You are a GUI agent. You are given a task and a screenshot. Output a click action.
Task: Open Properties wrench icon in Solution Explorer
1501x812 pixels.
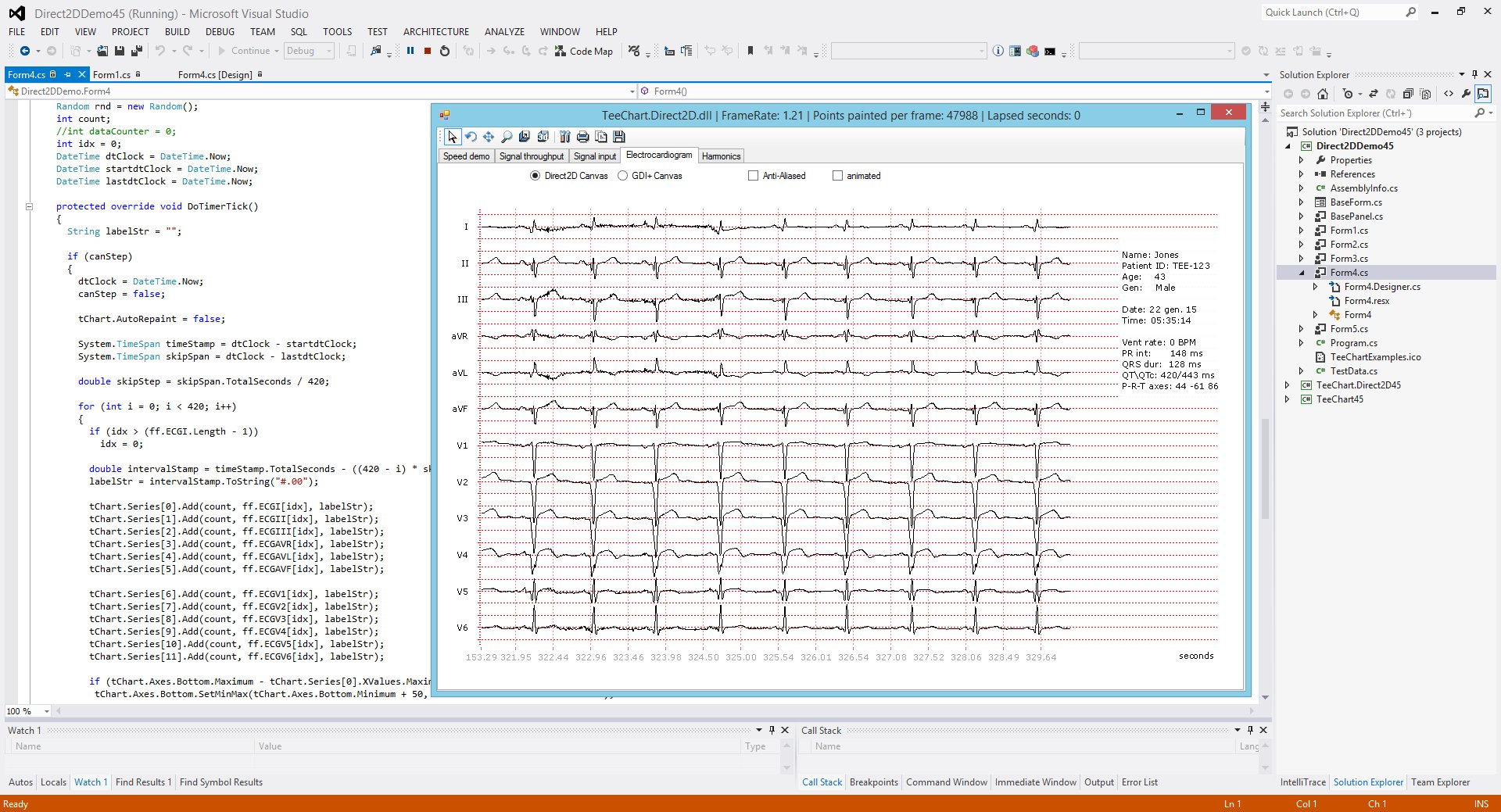pos(1466,94)
